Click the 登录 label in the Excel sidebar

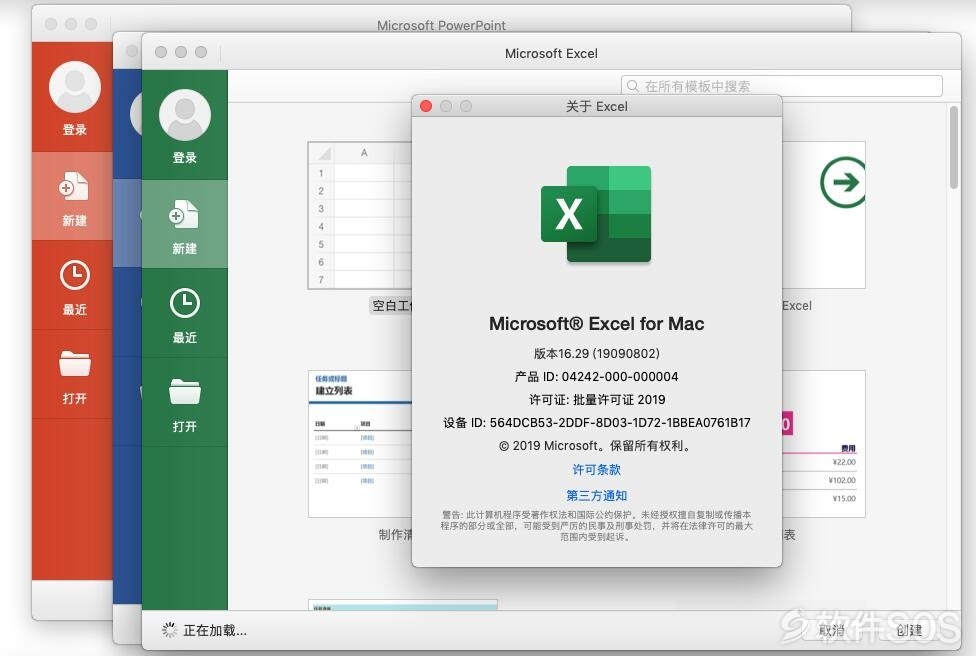[x=185, y=157]
